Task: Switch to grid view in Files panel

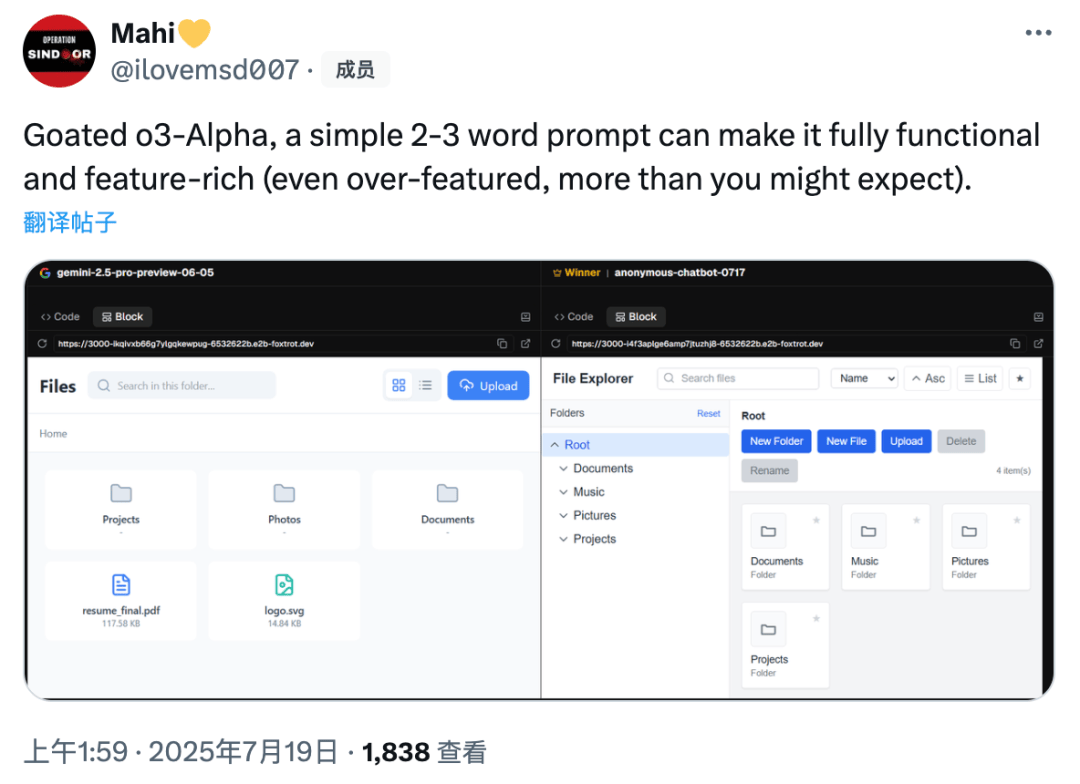Action: click(398, 385)
